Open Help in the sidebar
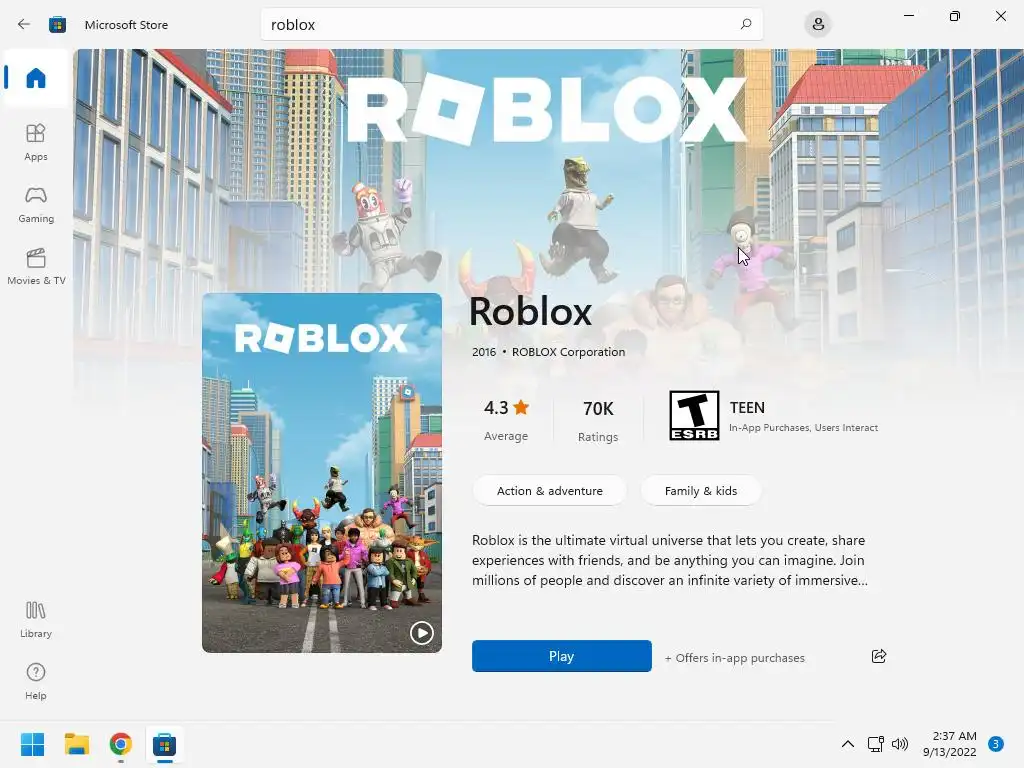This screenshot has height=768, width=1024. click(x=36, y=681)
